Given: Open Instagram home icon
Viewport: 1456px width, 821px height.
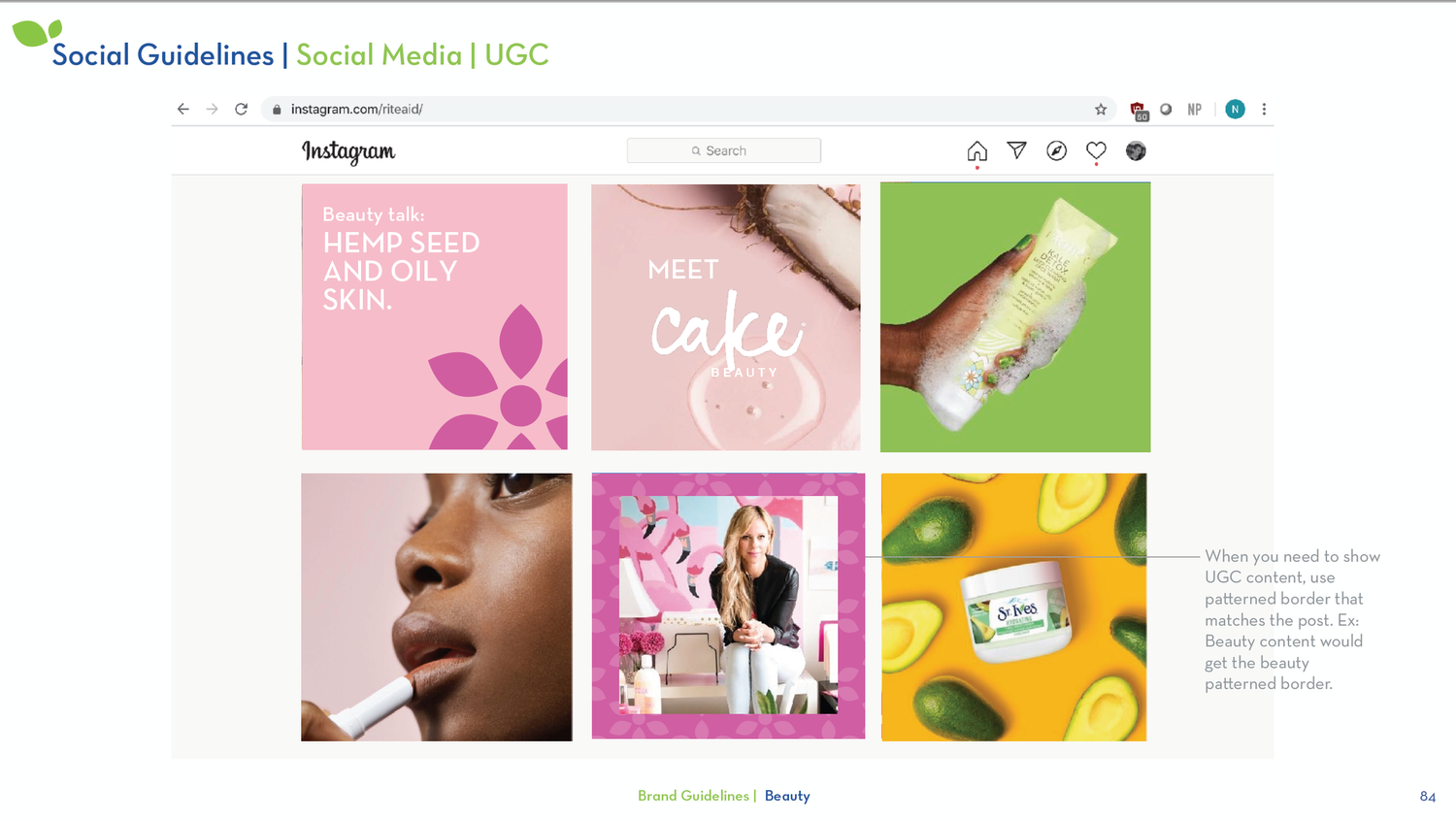Looking at the screenshot, I should 977,151.
